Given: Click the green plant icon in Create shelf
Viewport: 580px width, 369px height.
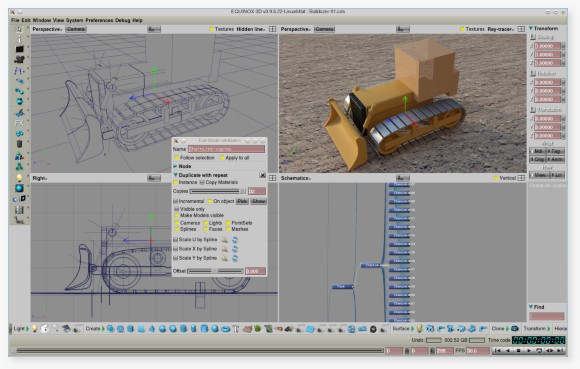Looking at the screenshot, I should 257,328.
